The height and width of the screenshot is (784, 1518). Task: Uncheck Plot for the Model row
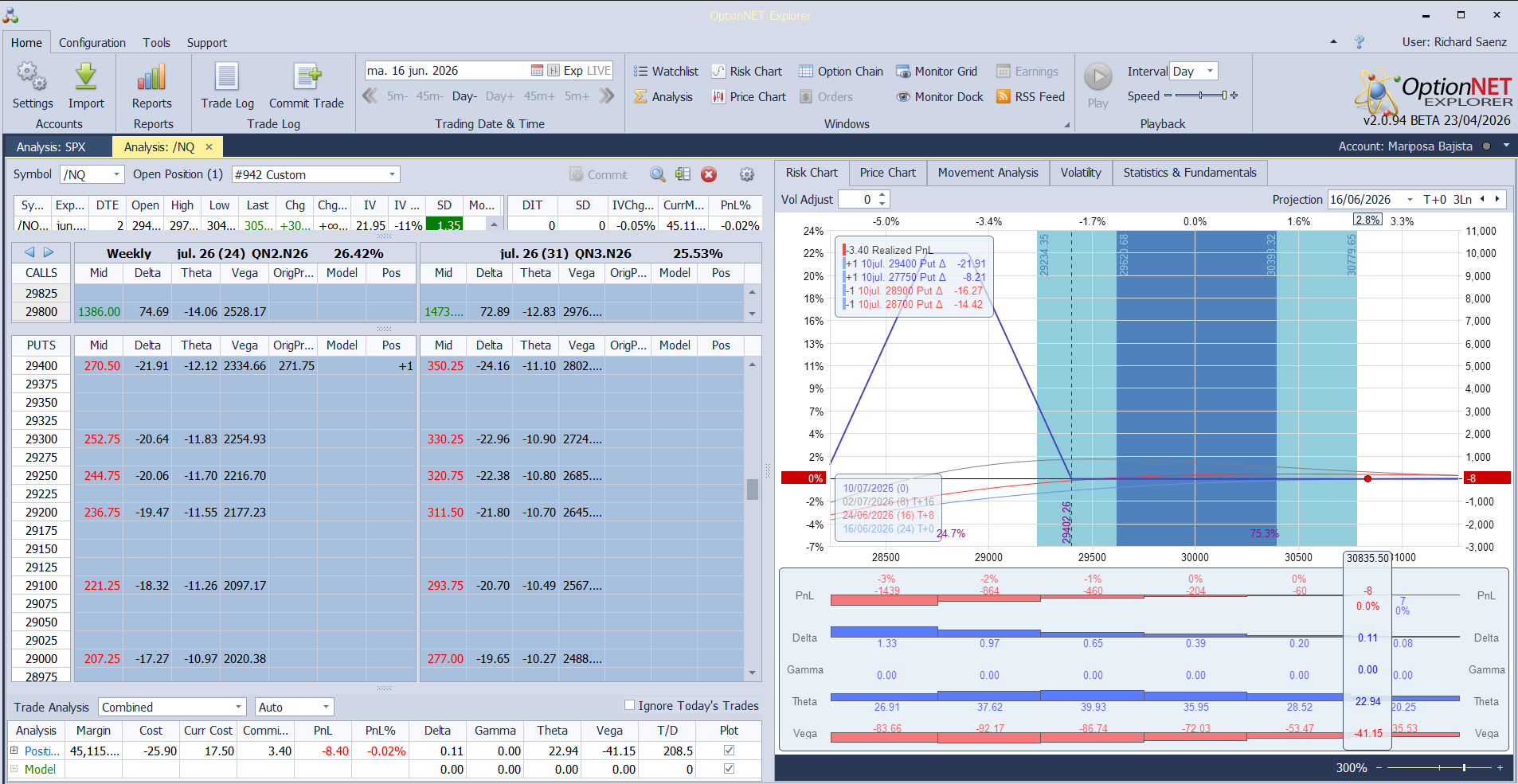(x=729, y=769)
